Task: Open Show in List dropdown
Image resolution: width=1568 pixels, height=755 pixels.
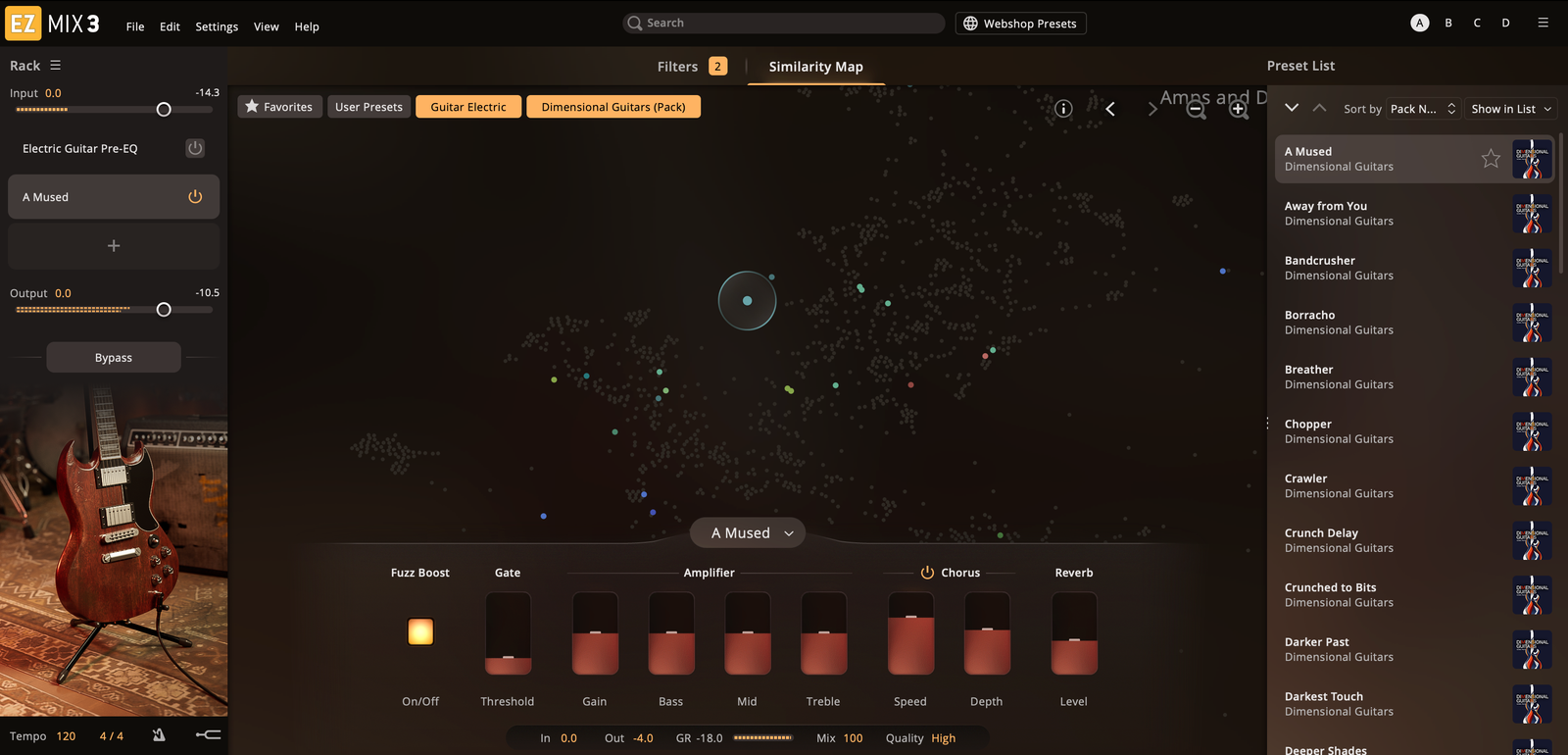Action: click(x=1511, y=109)
